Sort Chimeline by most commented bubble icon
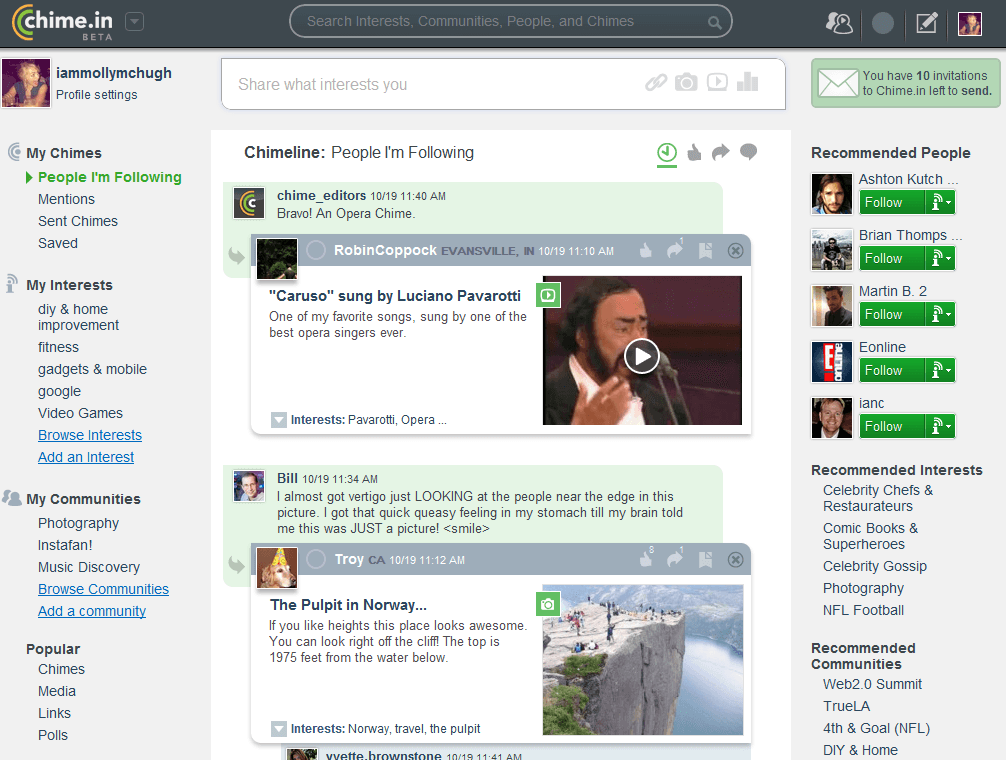 click(x=748, y=152)
